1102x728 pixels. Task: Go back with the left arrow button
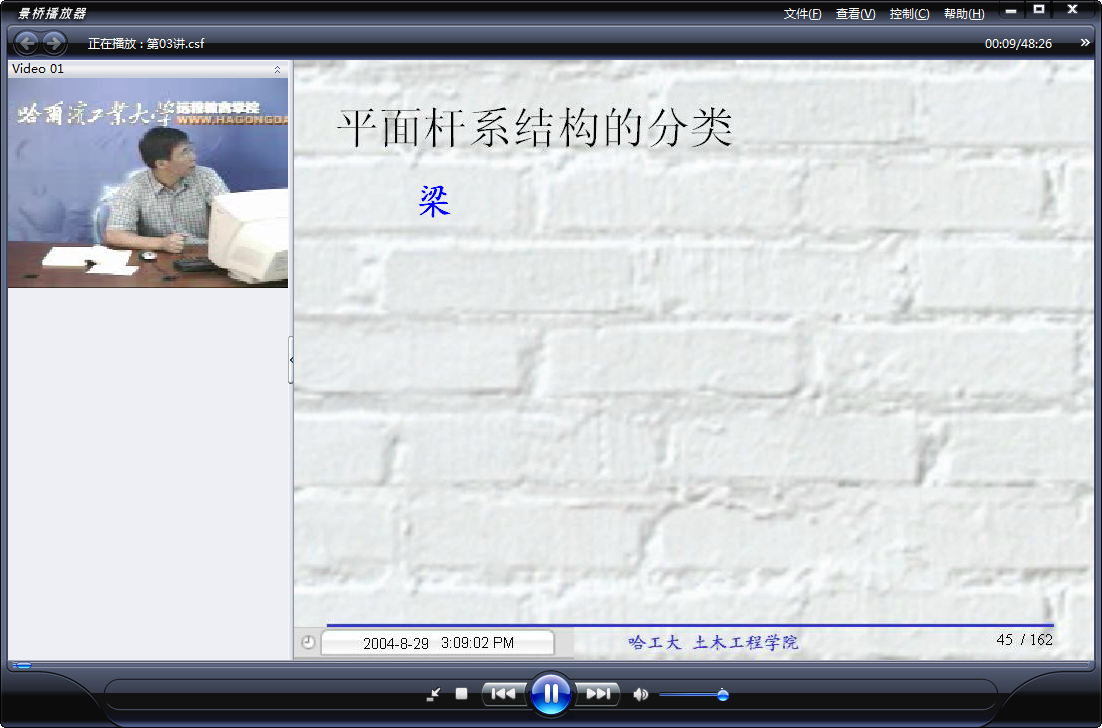click(27, 43)
